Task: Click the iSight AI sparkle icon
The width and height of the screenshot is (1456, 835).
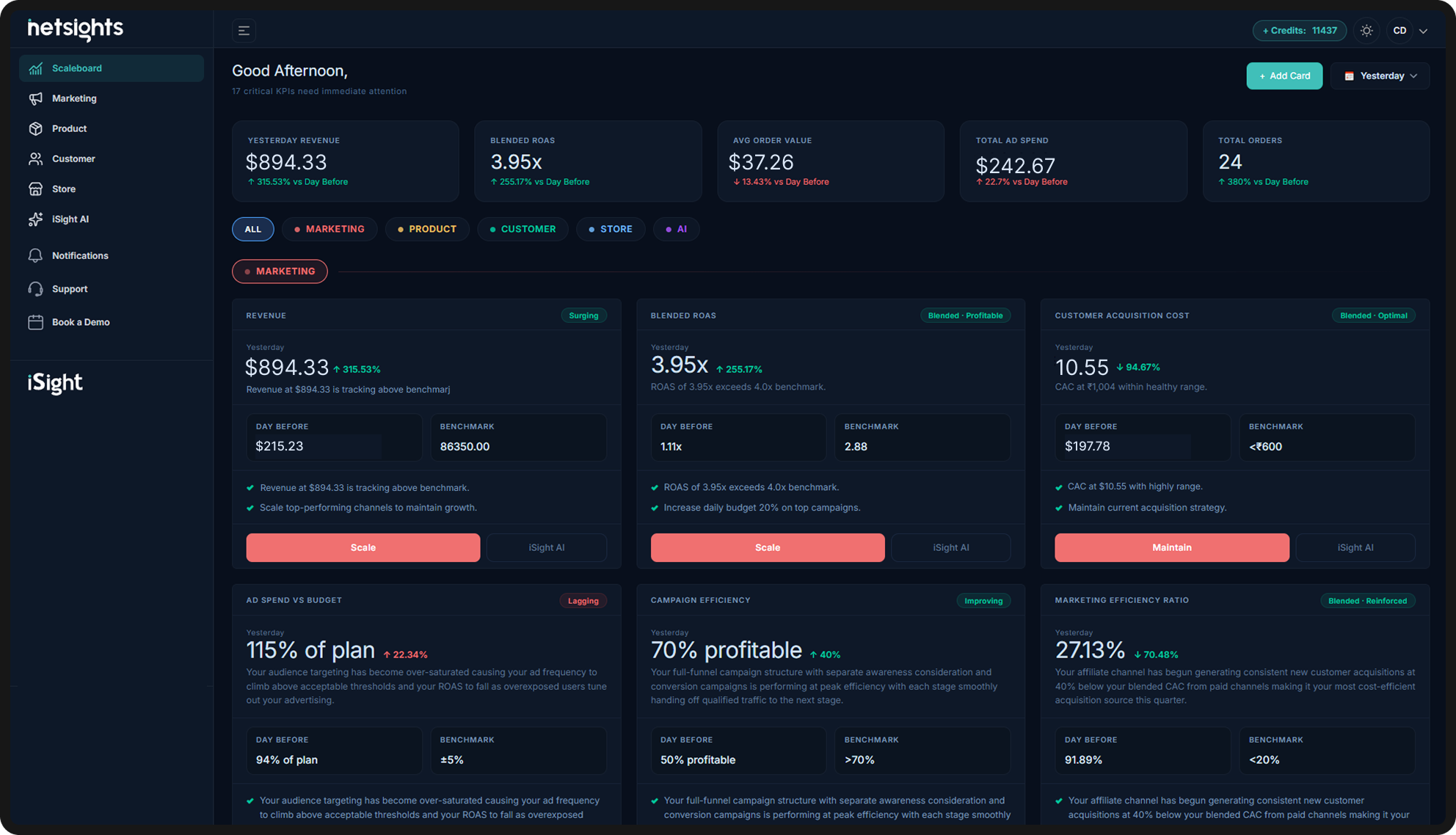Action: [x=35, y=219]
